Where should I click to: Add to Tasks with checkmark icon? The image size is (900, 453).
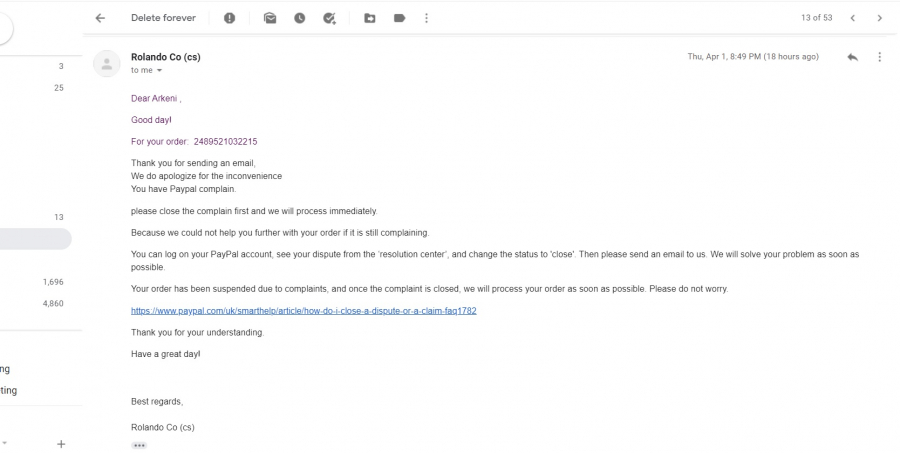point(329,18)
